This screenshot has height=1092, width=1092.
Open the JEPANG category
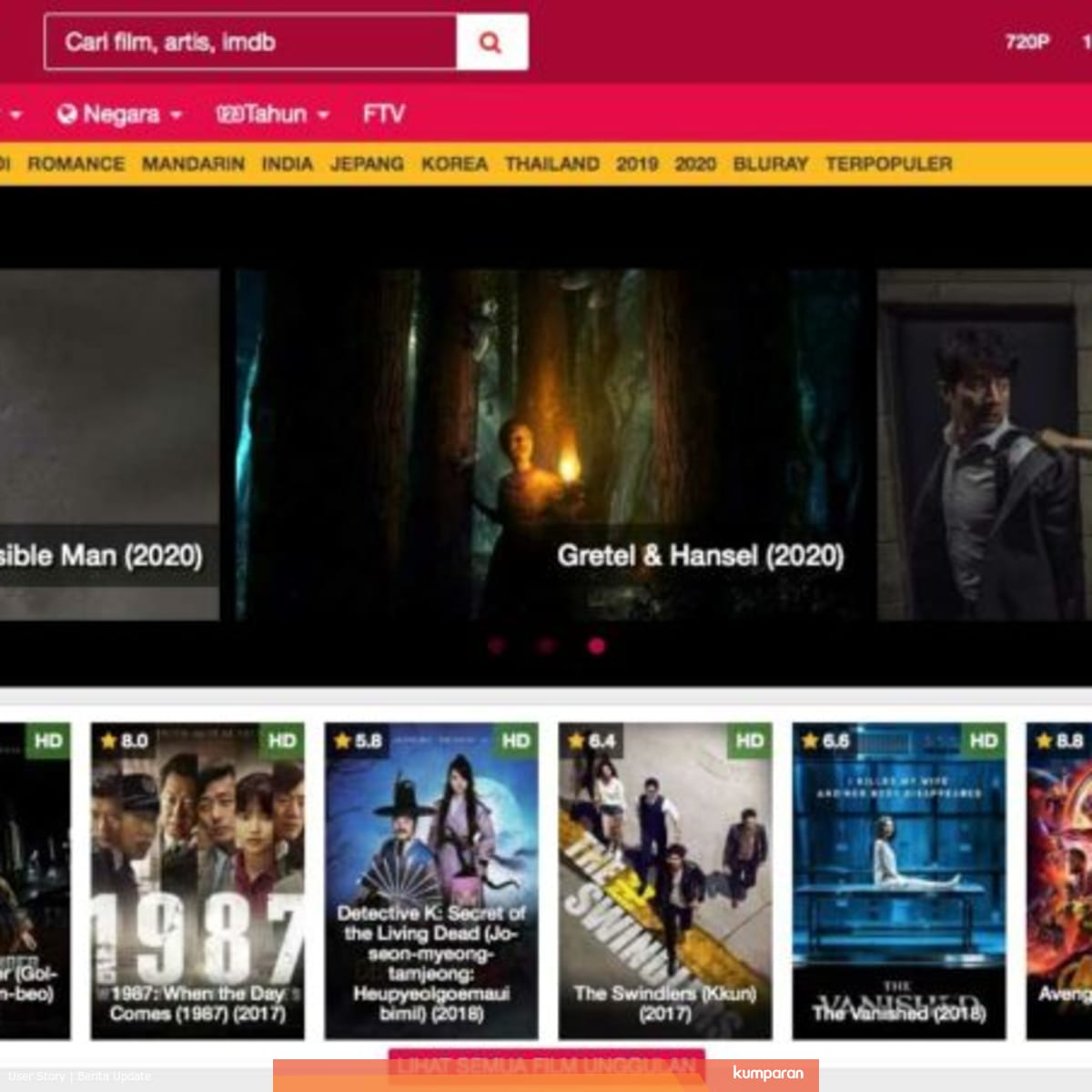[x=367, y=164]
